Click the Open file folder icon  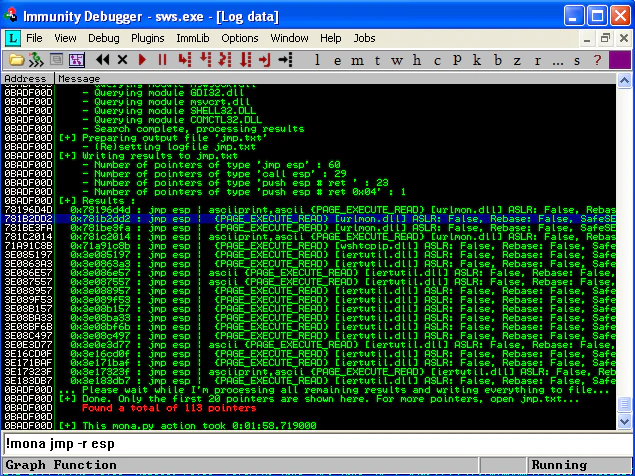pos(17,60)
